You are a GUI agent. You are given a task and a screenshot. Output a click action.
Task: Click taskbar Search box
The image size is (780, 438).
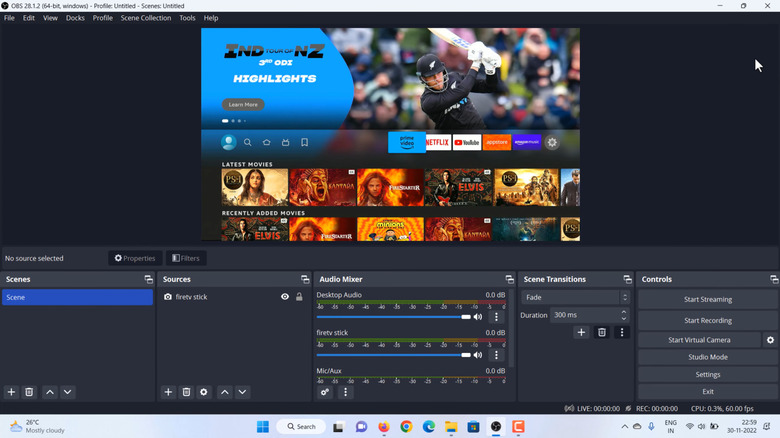[x=301, y=427]
